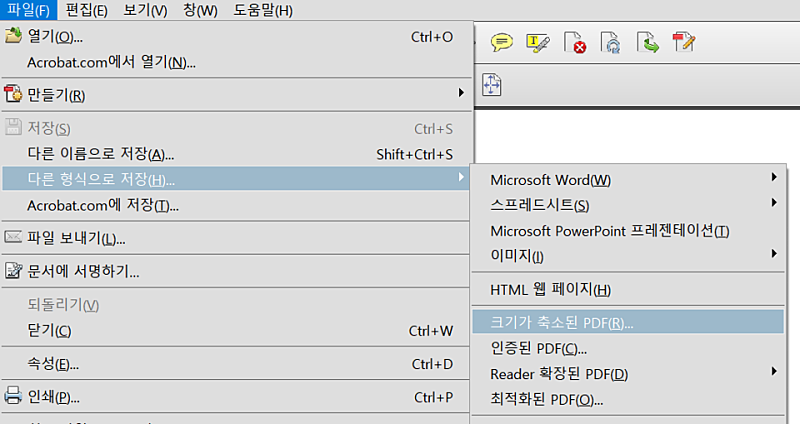This screenshot has height=424, width=800.
Task: Click the delete page icon with red X
Action: coord(574,42)
